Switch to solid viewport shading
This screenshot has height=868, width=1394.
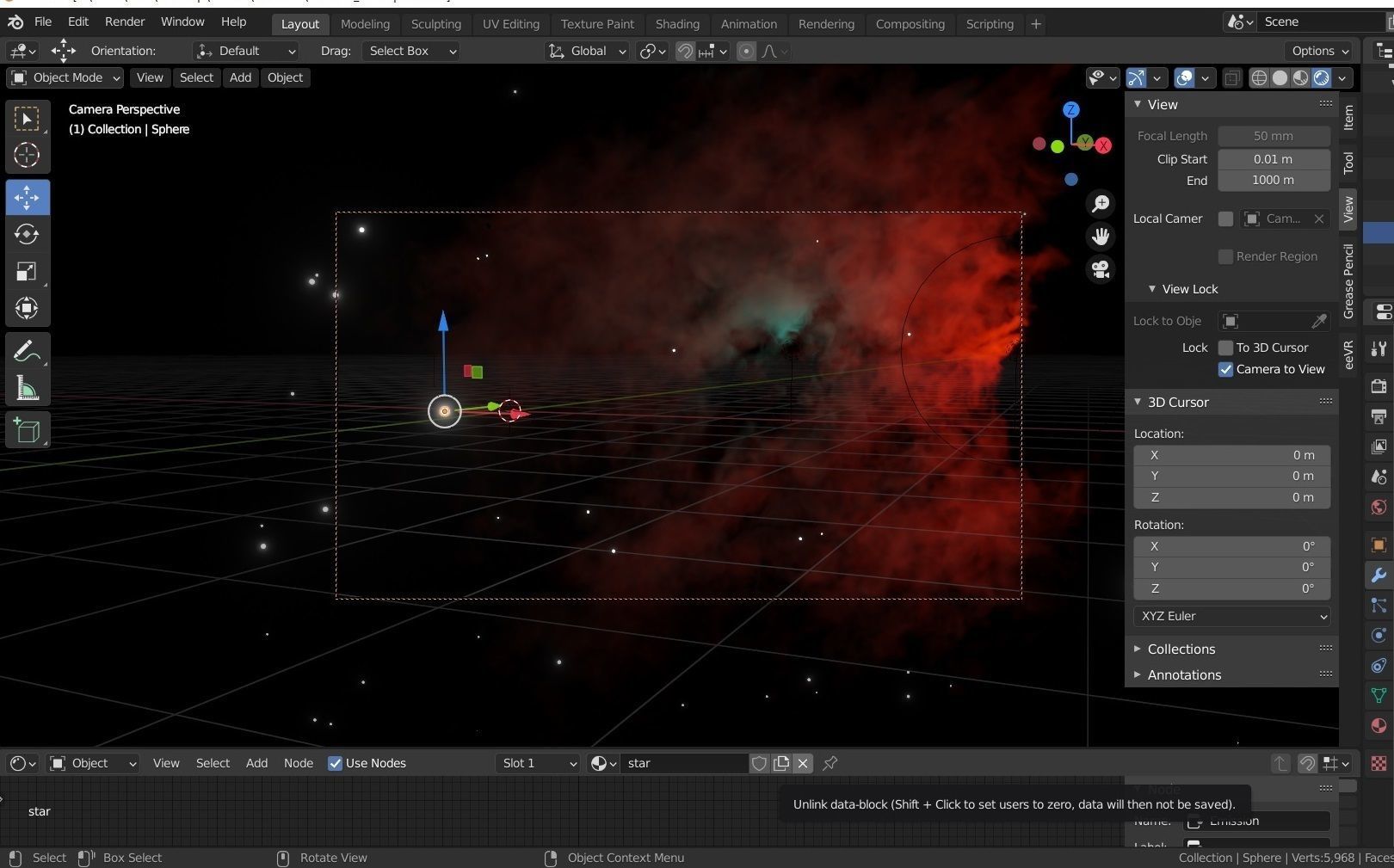(1280, 78)
